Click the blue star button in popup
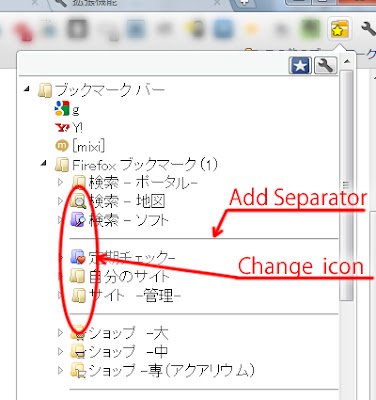376x400 pixels. click(x=300, y=65)
